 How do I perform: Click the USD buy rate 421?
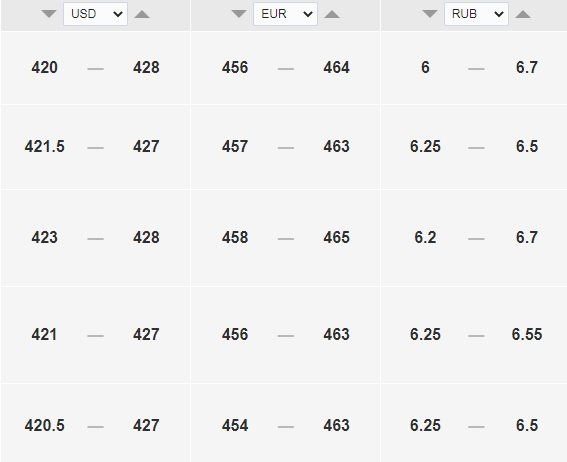point(44,334)
